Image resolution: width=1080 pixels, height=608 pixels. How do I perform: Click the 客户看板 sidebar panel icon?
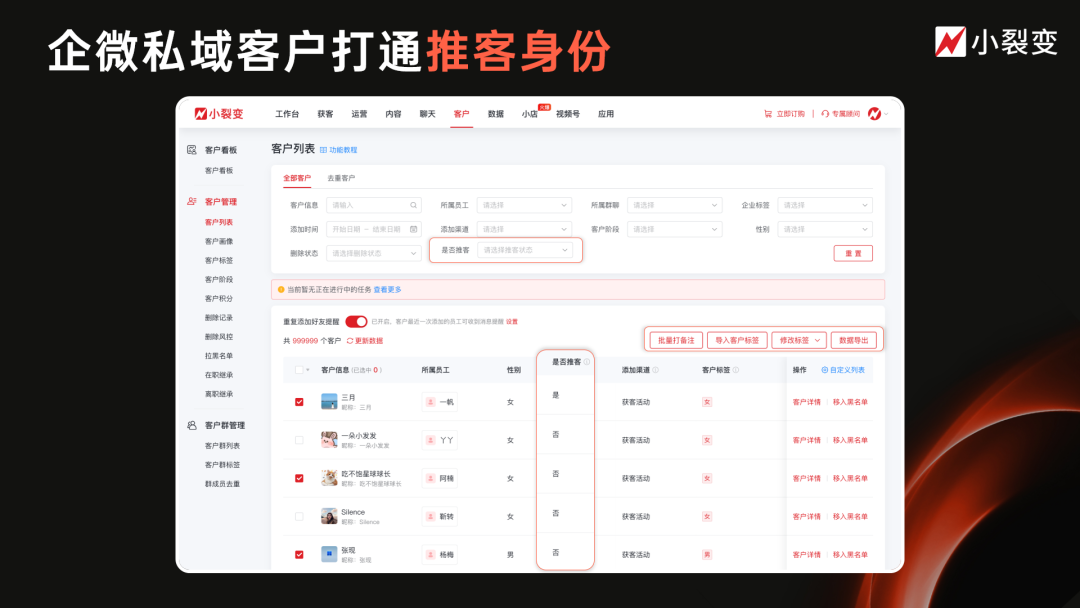coord(190,151)
